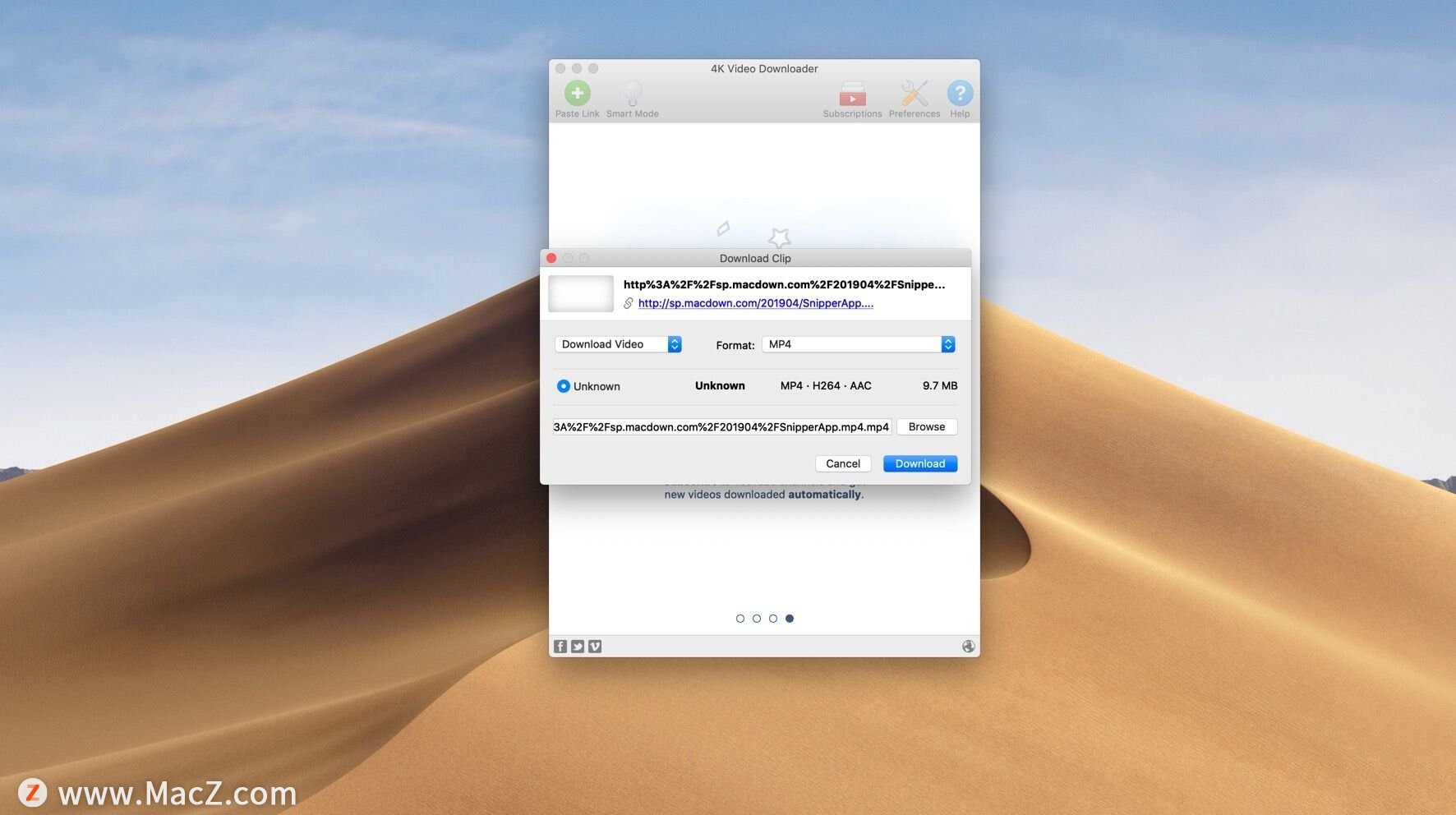1456x815 pixels.
Task: Select the fourth filled page dot
Action: point(790,619)
